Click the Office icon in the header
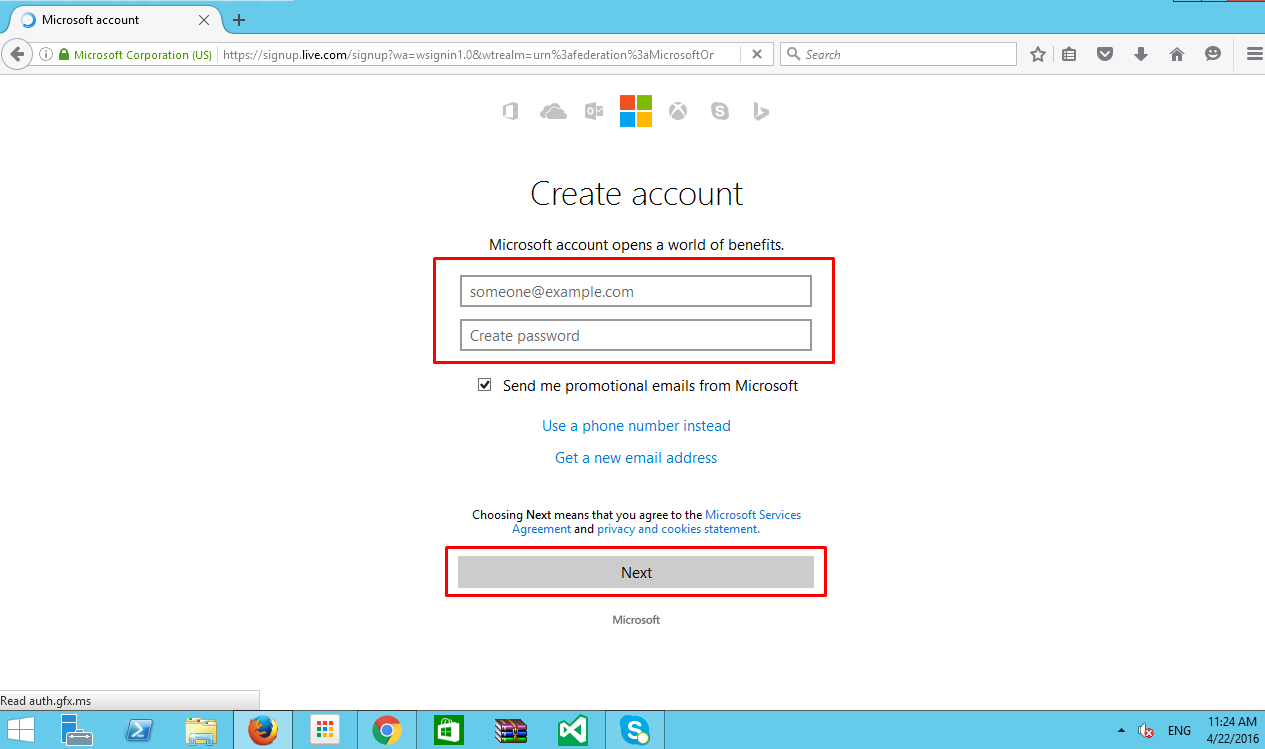 [510, 111]
